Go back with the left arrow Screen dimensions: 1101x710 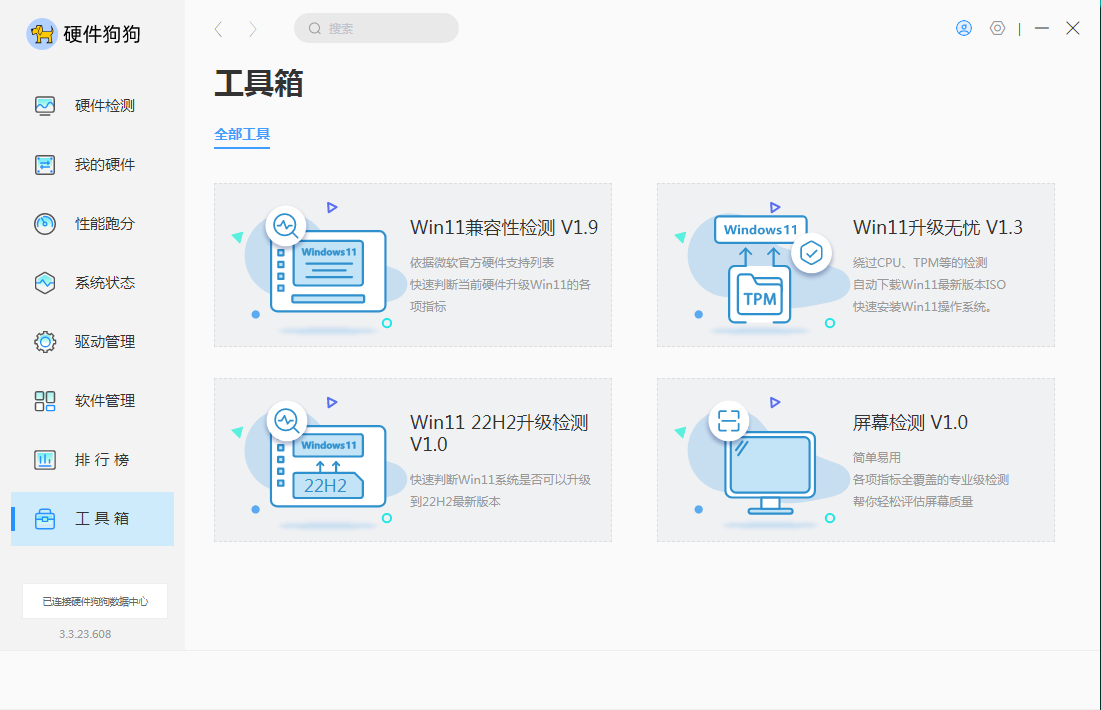pos(219,29)
